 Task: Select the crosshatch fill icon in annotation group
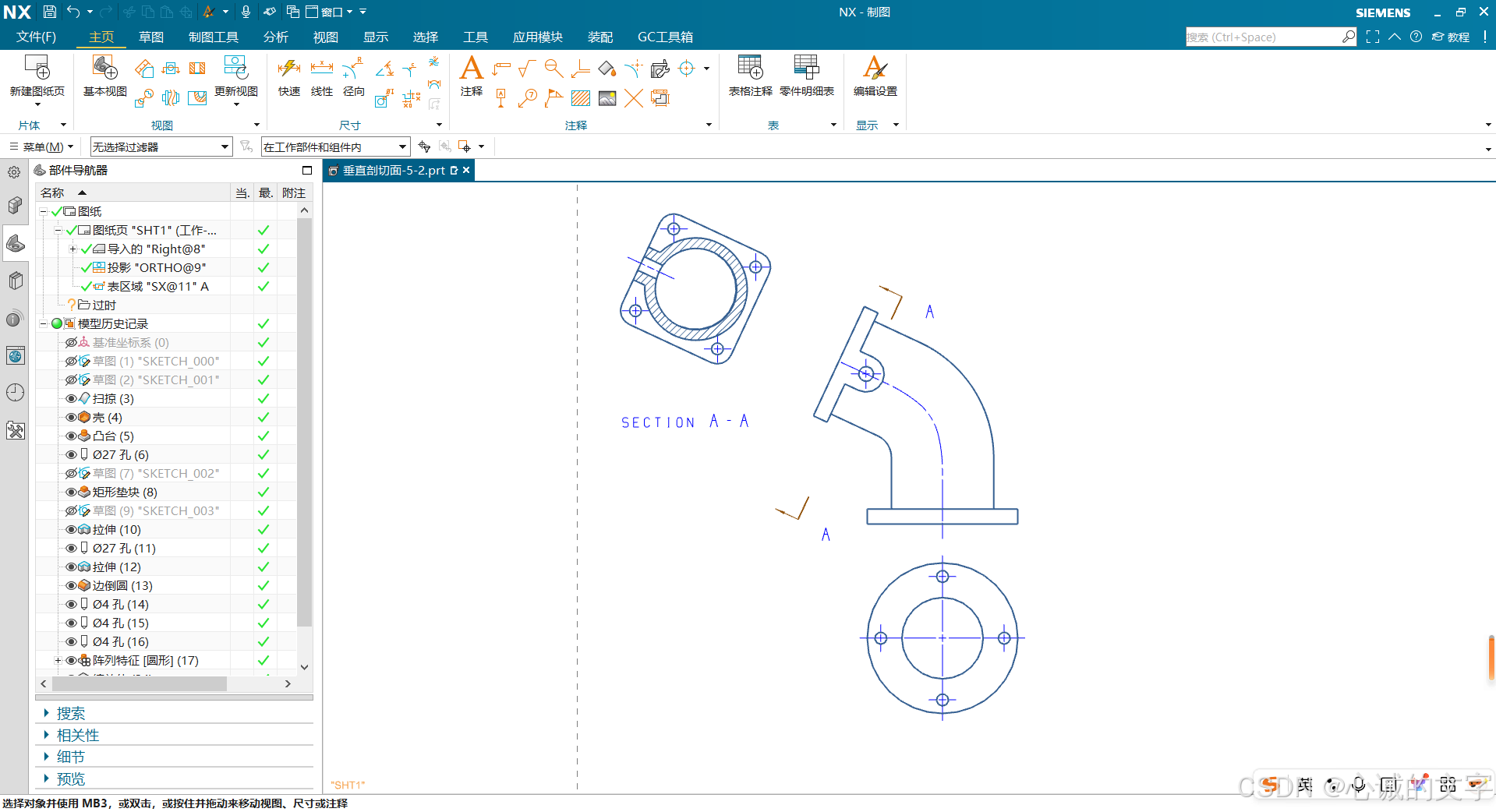click(x=581, y=98)
